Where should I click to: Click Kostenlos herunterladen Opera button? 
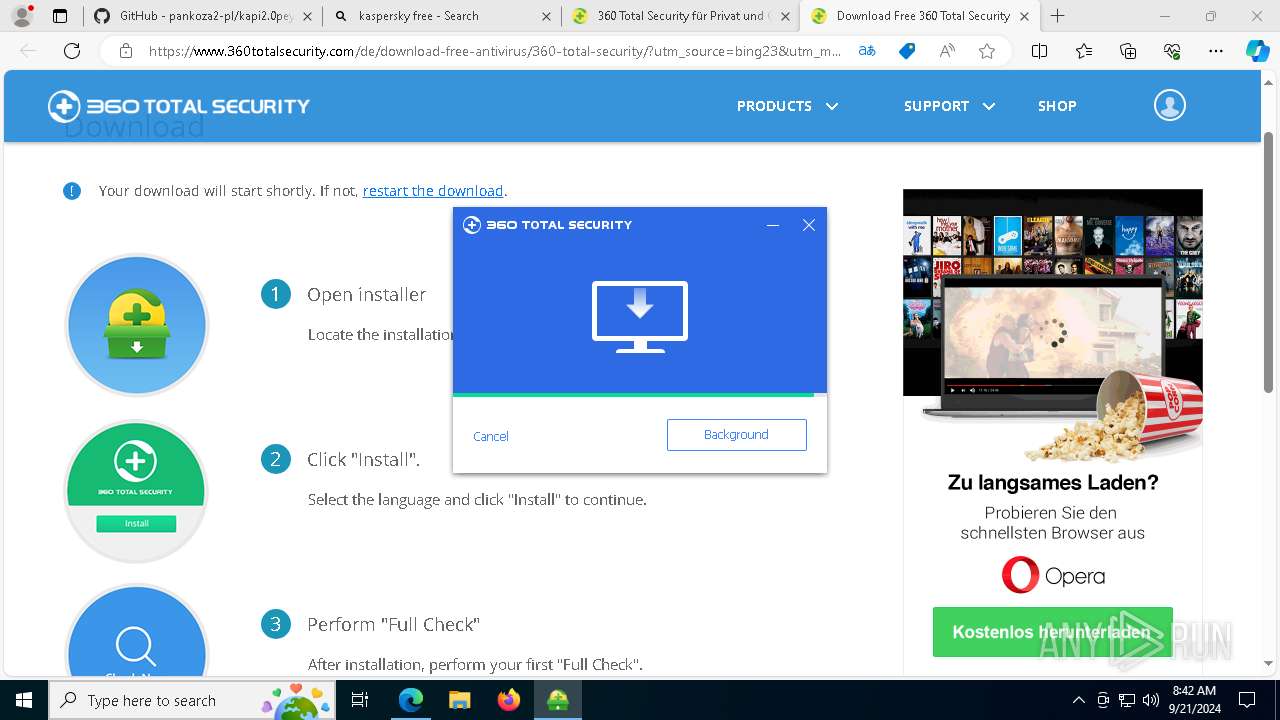point(1052,632)
